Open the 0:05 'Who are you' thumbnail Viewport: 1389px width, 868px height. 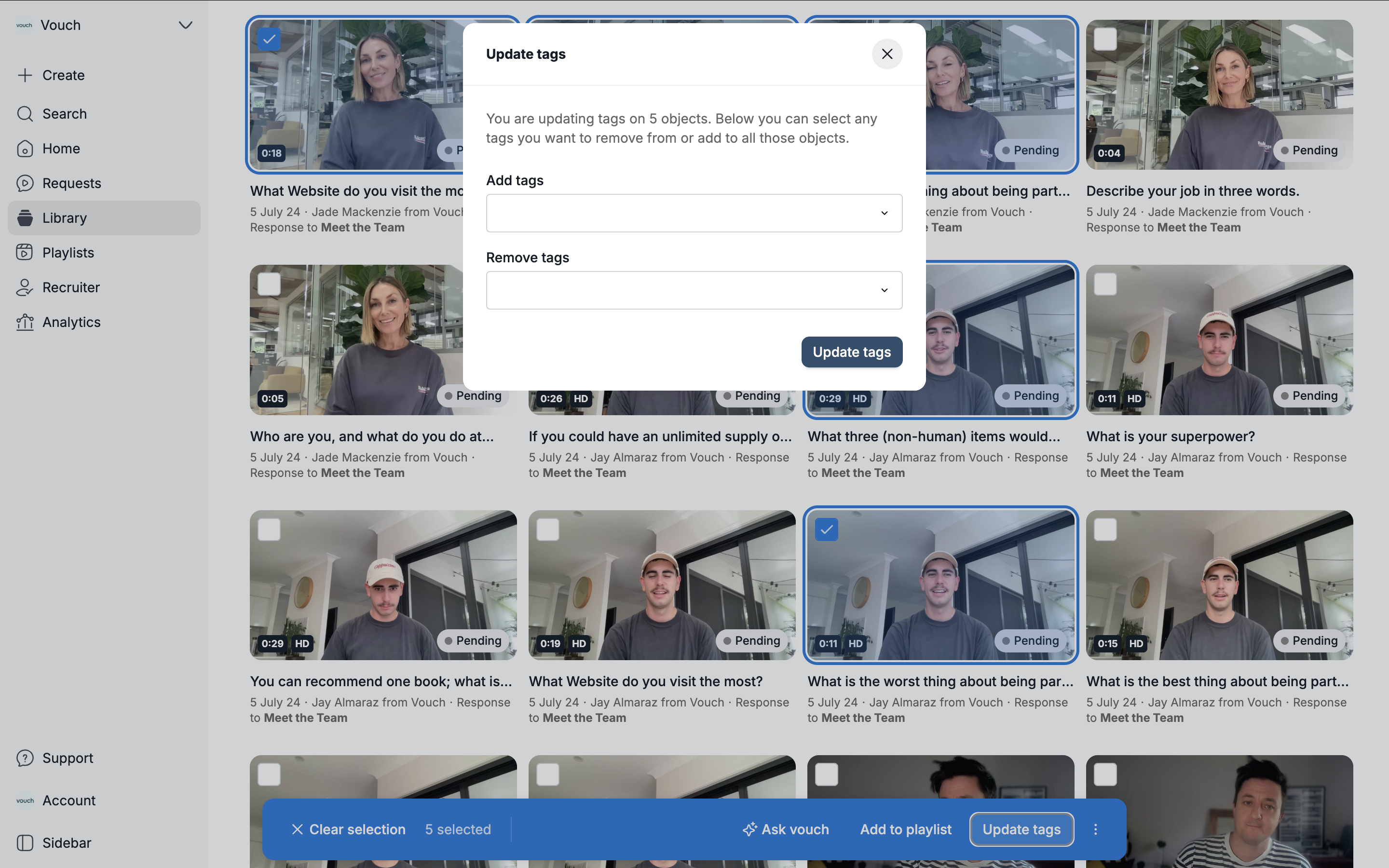(x=356, y=340)
